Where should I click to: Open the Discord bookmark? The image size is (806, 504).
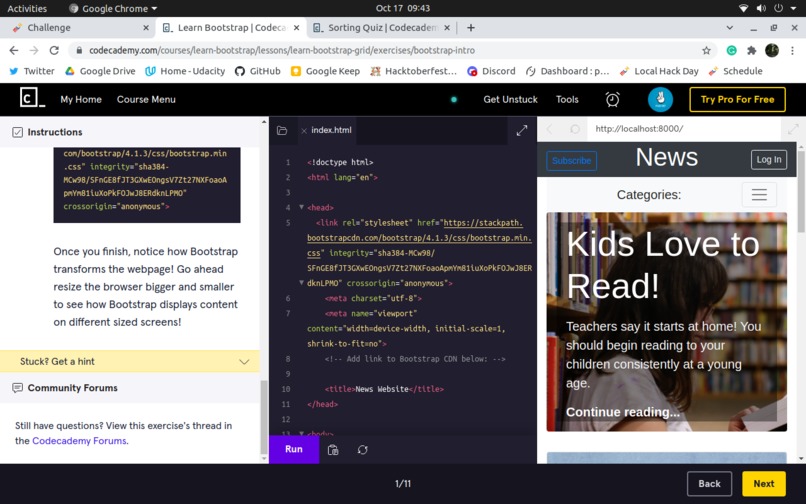click(x=491, y=71)
